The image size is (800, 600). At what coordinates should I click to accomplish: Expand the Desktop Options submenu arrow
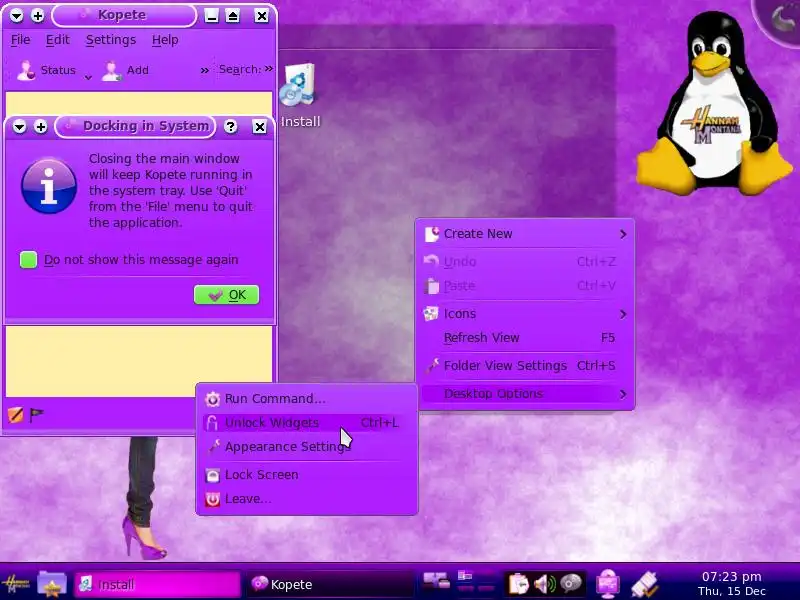pos(623,394)
